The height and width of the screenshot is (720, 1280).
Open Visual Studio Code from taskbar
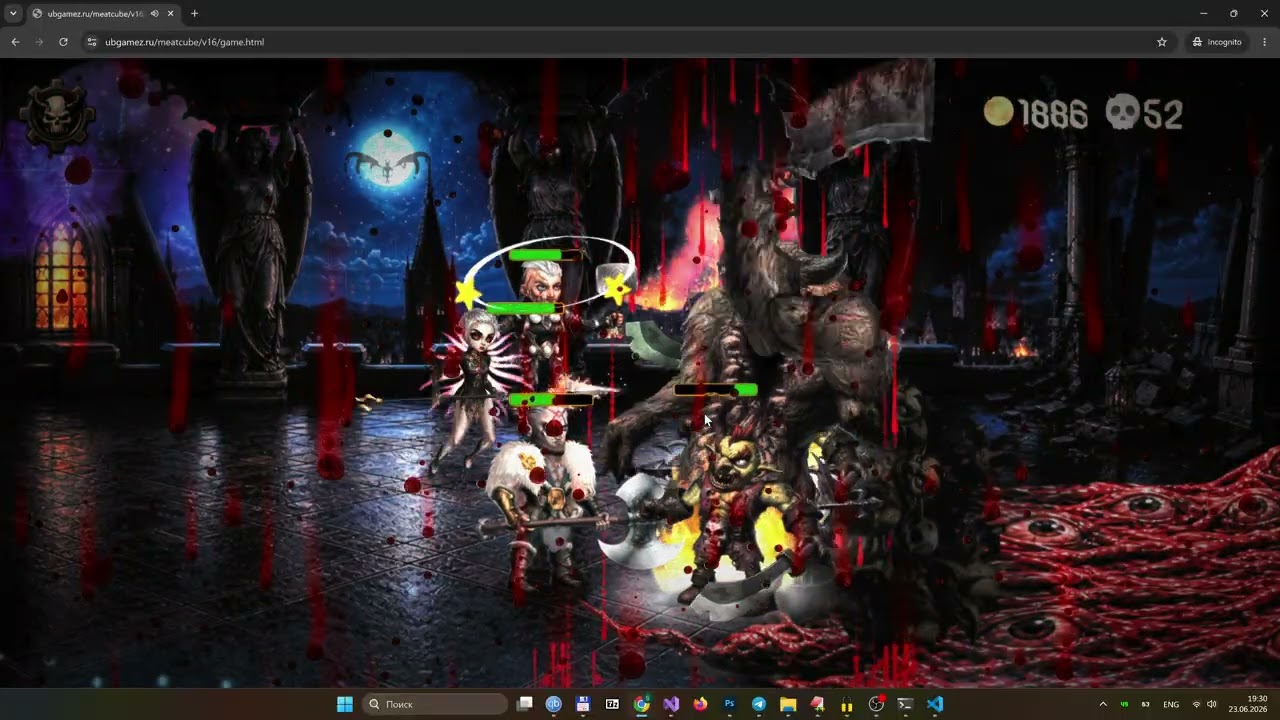[x=934, y=704]
